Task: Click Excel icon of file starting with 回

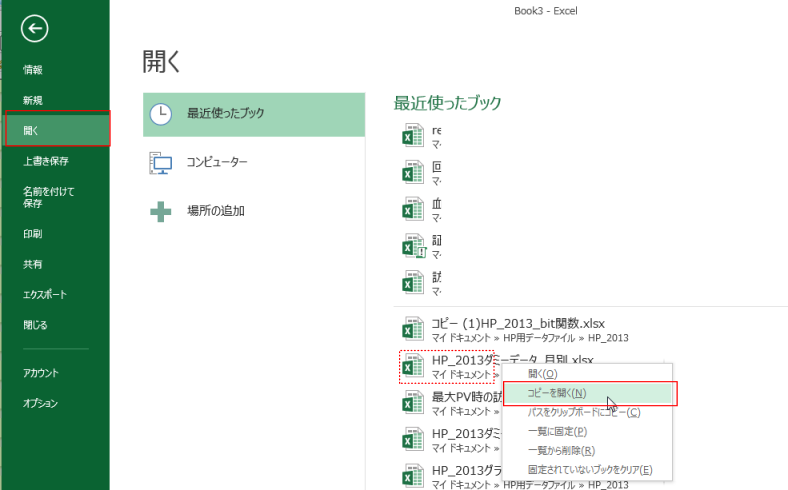Action: pyautogui.click(x=413, y=172)
